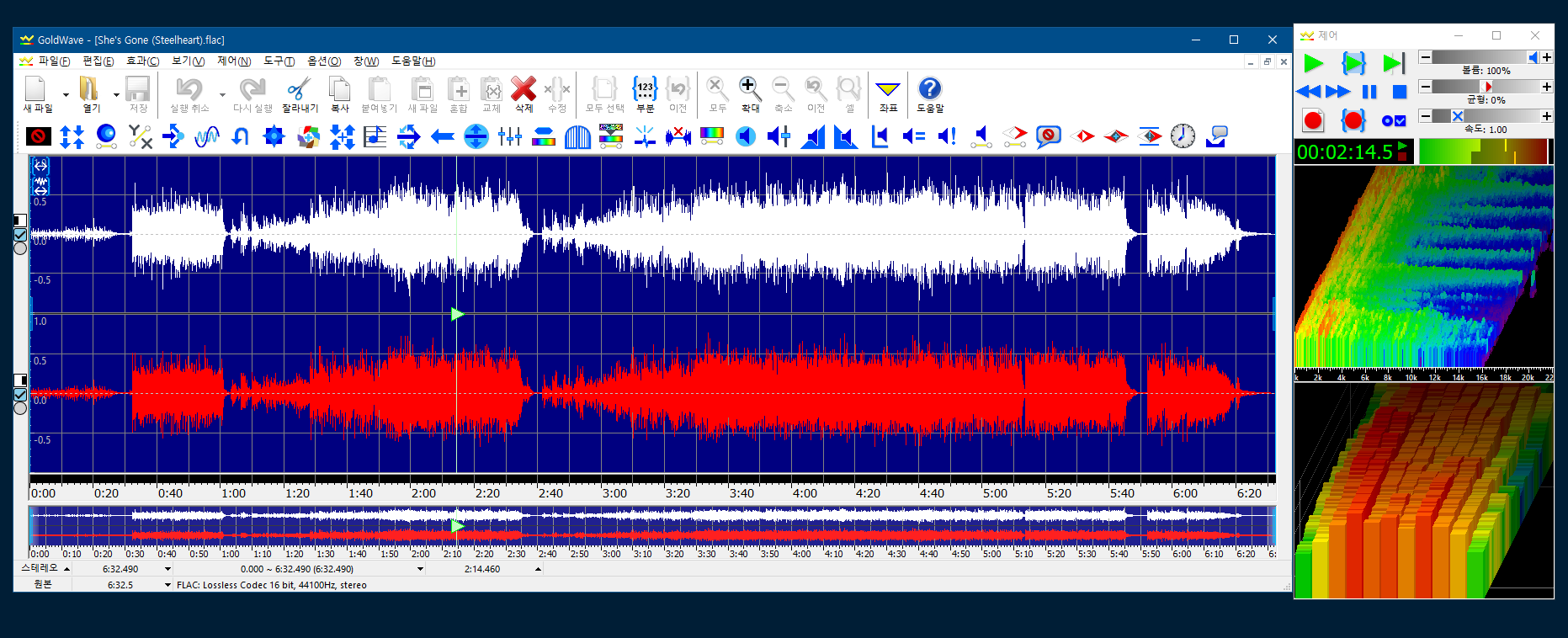Click the up arrow beside 2:14.460 position
This screenshot has height=638, width=1568.
tap(538, 569)
